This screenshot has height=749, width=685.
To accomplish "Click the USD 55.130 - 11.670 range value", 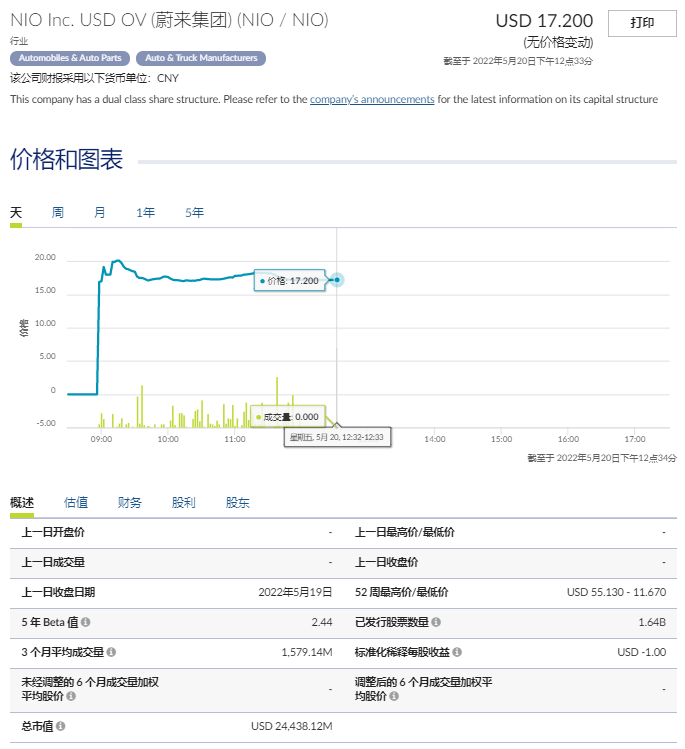I will click(616, 592).
